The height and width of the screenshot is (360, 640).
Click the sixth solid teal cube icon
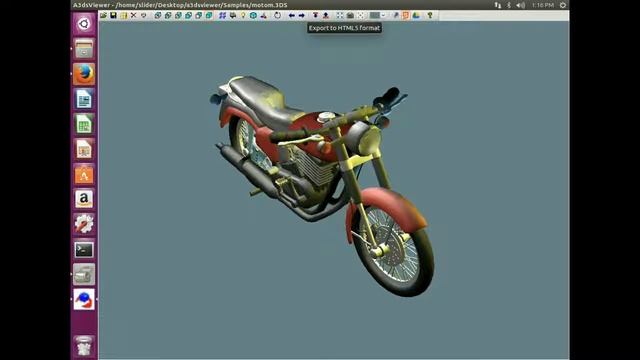coord(209,16)
